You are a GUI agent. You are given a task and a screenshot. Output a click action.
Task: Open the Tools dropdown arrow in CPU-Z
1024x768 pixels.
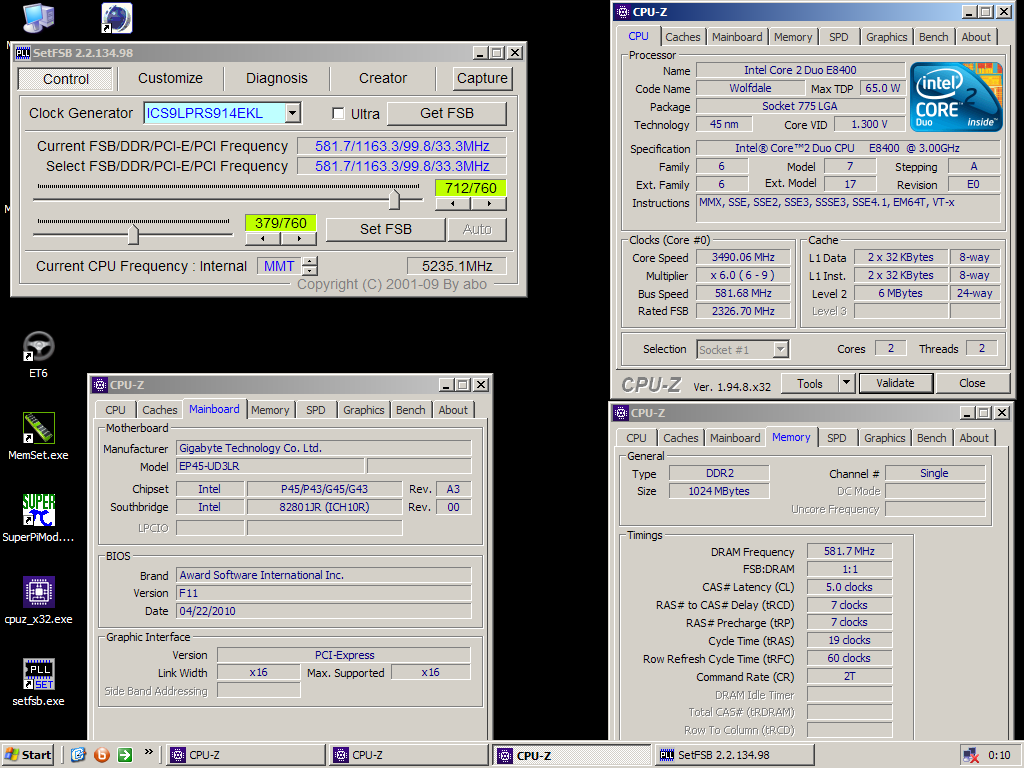pos(846,383)
